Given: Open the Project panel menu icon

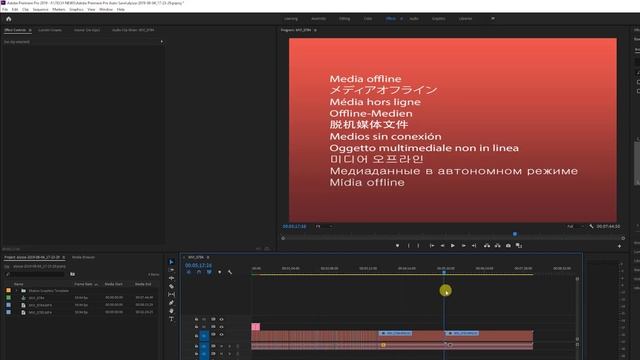Looking at the screenshot, I should click(63, 258).
